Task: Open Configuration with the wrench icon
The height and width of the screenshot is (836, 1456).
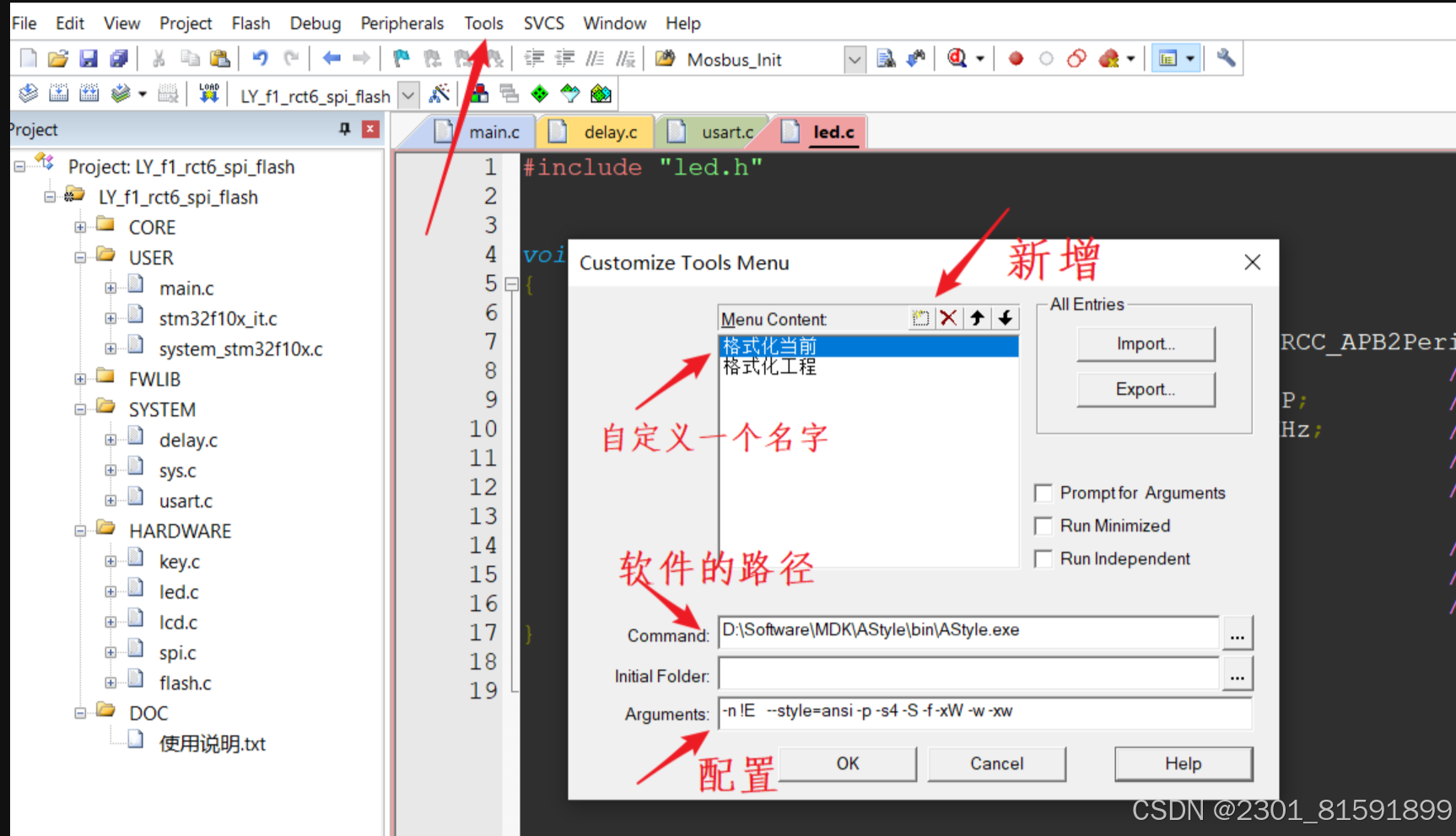Action: (1227, 57)
